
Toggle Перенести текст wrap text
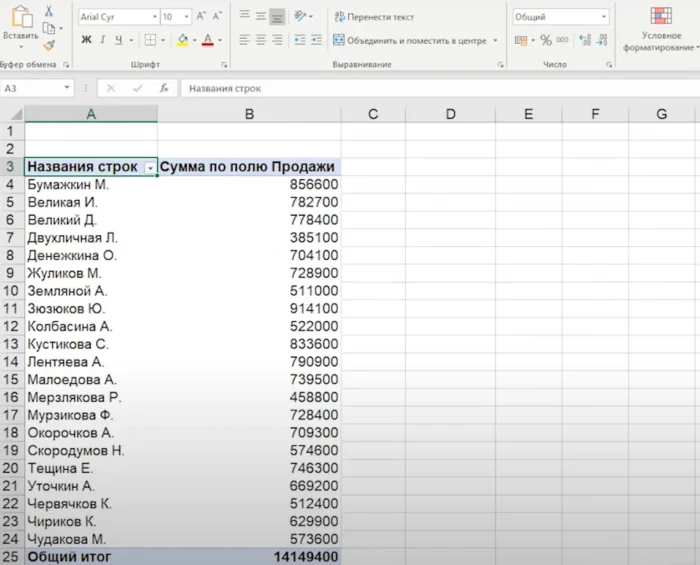373,17
